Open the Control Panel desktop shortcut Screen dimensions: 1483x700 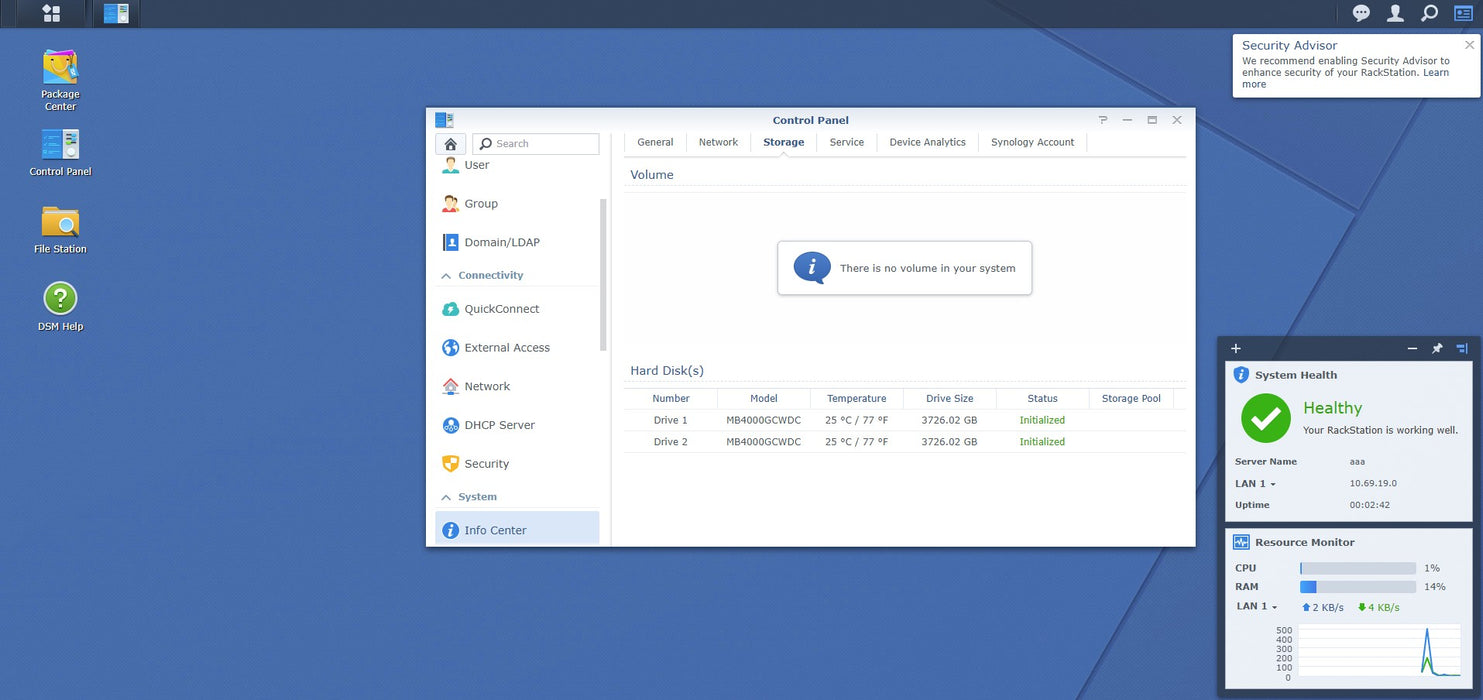pyautogui.click(x=60, y=153)
